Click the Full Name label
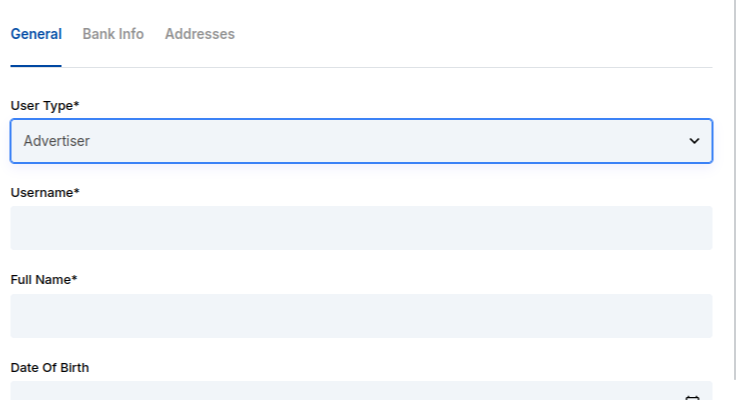 [x=41, y=280]
